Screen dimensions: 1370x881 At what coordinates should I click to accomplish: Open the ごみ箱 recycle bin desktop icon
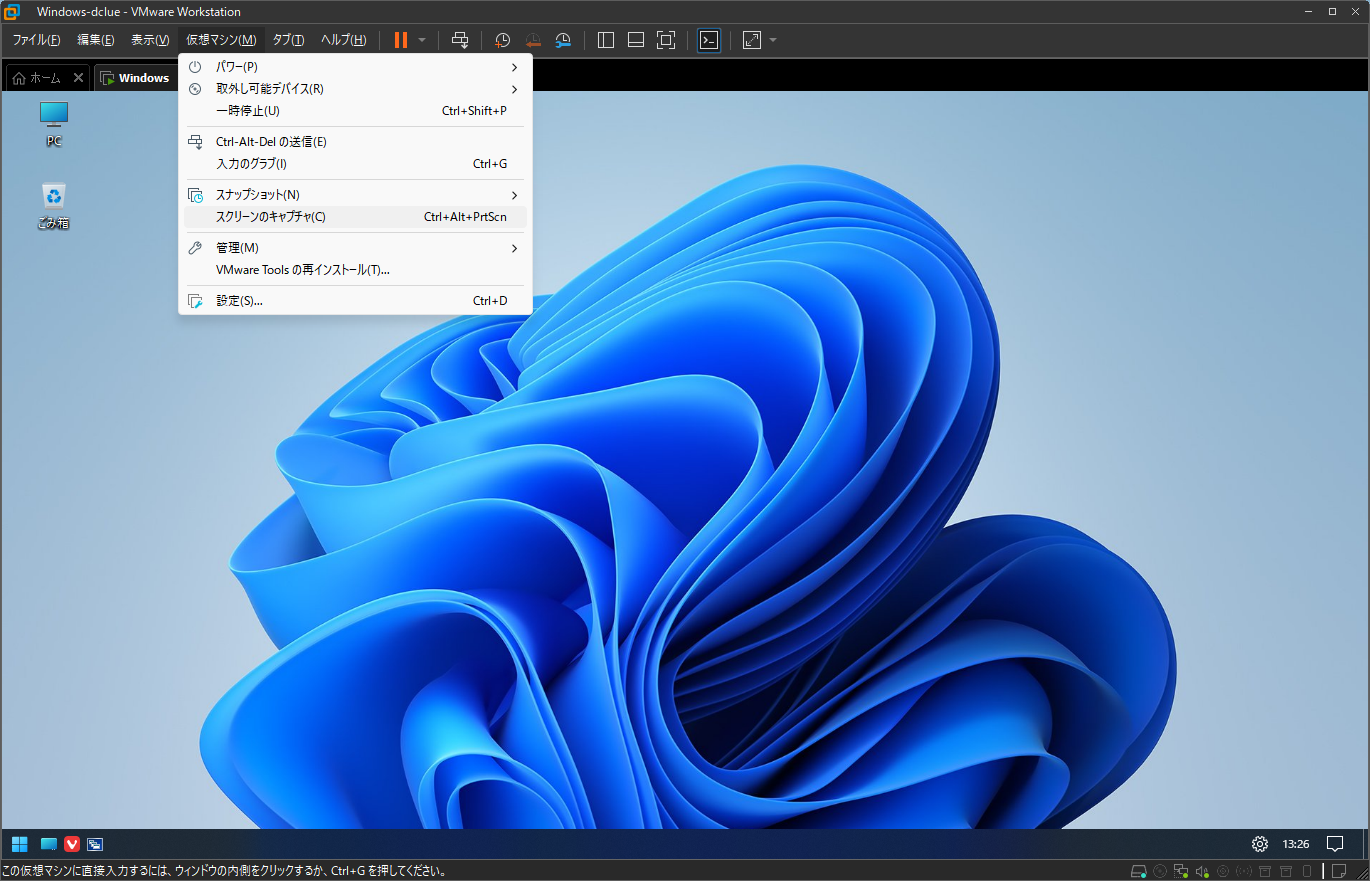(54, 196)
